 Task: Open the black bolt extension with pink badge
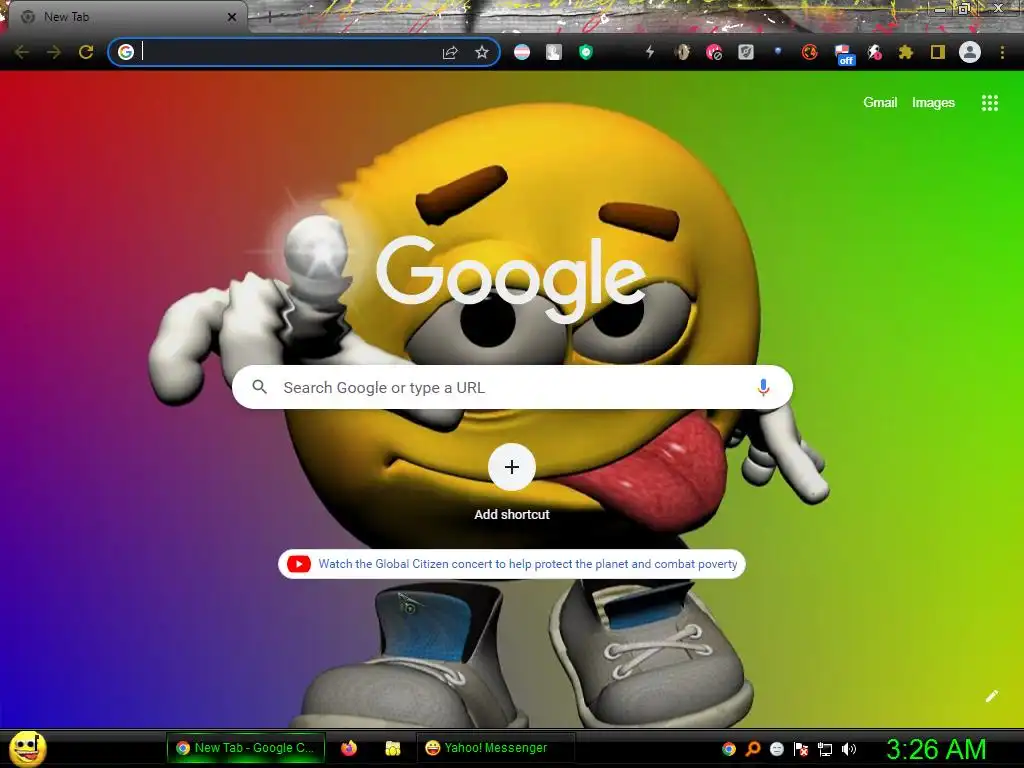[874, 52]
